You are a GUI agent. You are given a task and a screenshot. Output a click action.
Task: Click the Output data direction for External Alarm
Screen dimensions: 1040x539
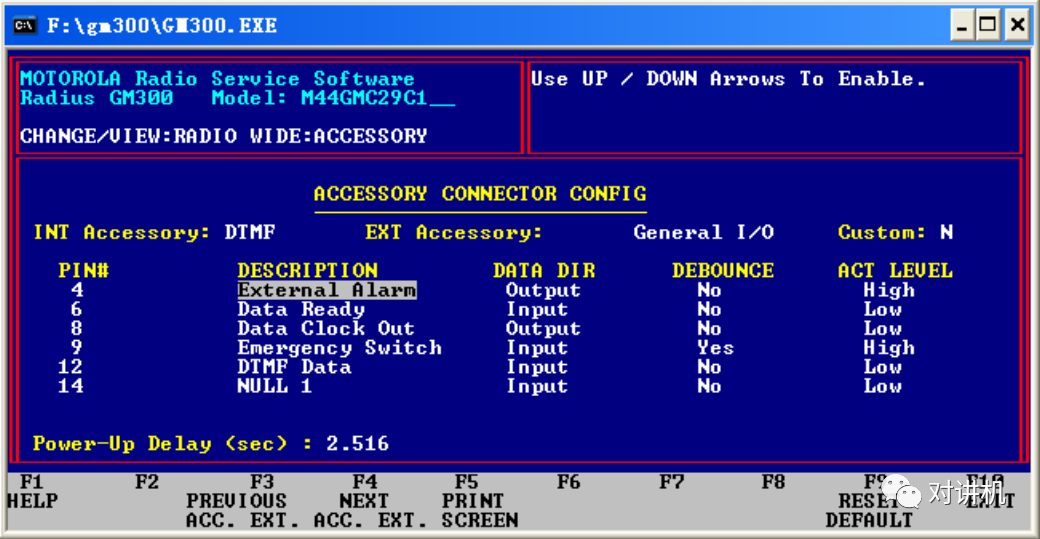[x=543, y=290]
